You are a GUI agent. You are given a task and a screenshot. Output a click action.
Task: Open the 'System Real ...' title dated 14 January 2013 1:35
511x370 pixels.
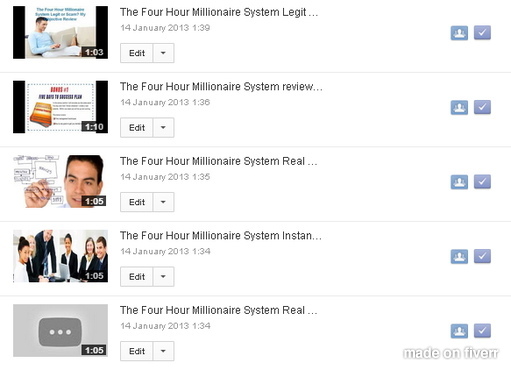coord(219,161)
